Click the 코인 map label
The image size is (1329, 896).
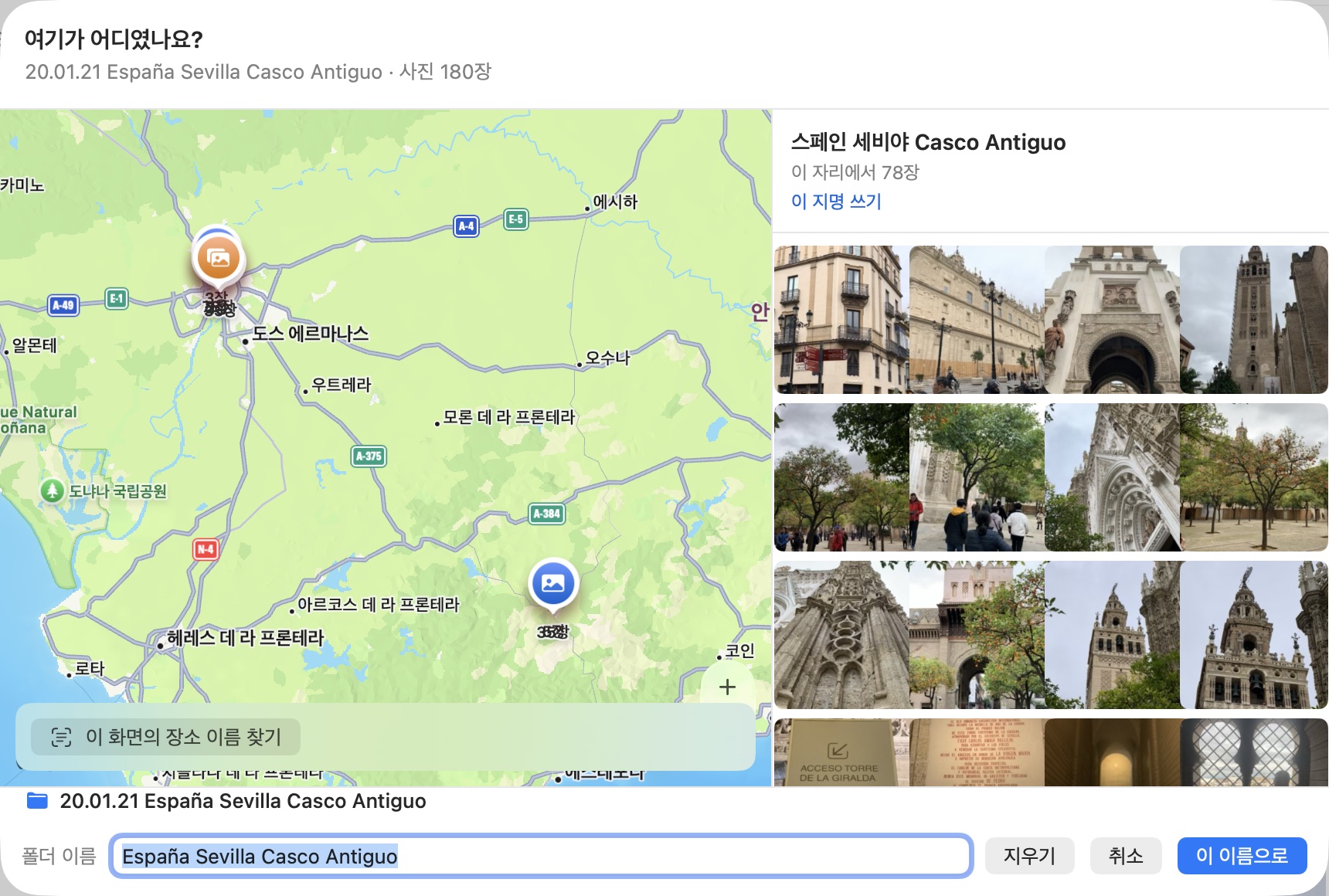click(x=740, y=650)
